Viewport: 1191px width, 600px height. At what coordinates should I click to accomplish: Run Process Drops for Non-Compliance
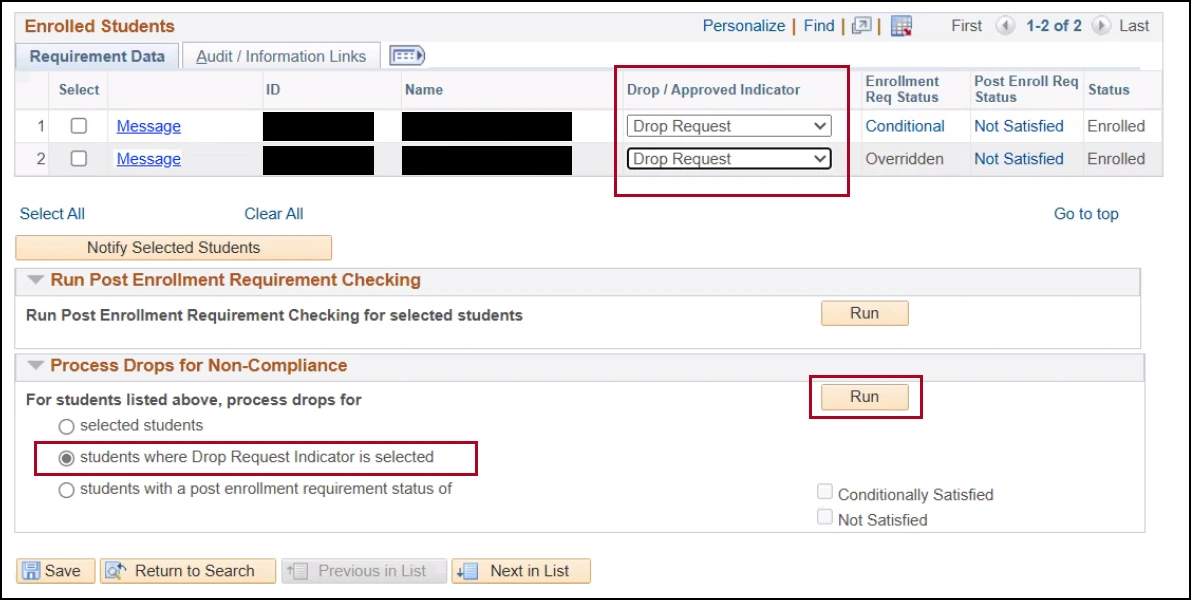[864, 396]
